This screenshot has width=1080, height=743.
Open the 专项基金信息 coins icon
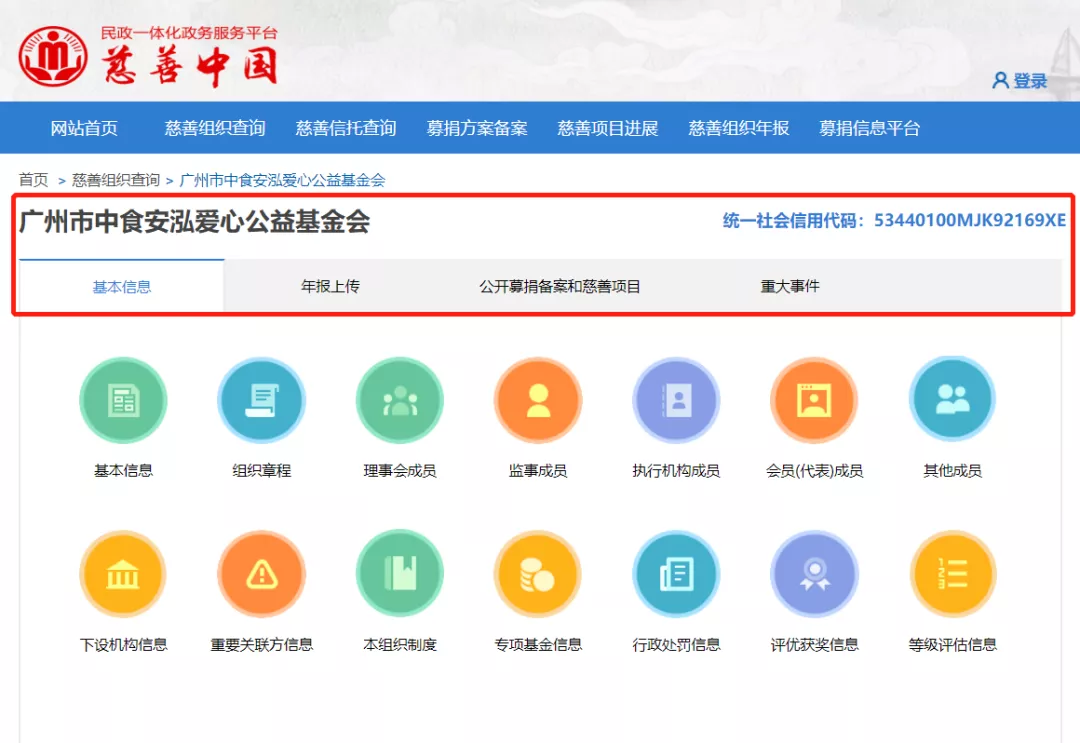pyautogui.click(x=538, y=574)
